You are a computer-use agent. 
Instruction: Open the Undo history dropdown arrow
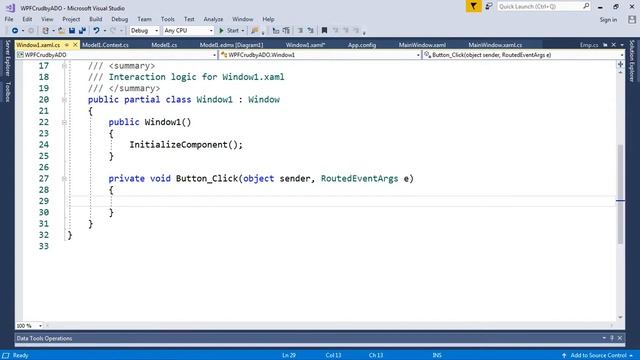click(104, 31)
